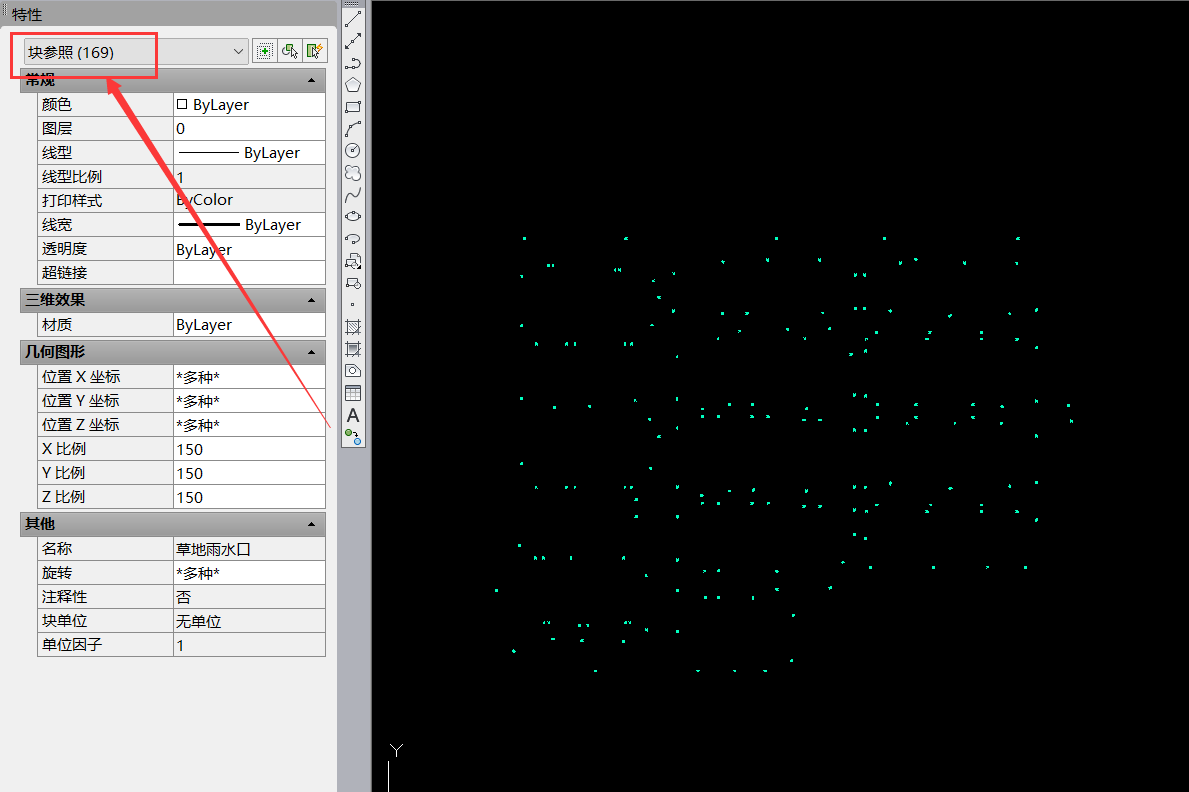This screenshot has height=792, width=1189.
Task: Open the 块参照 (169) object type dropdown
Action: coord(238,51)
